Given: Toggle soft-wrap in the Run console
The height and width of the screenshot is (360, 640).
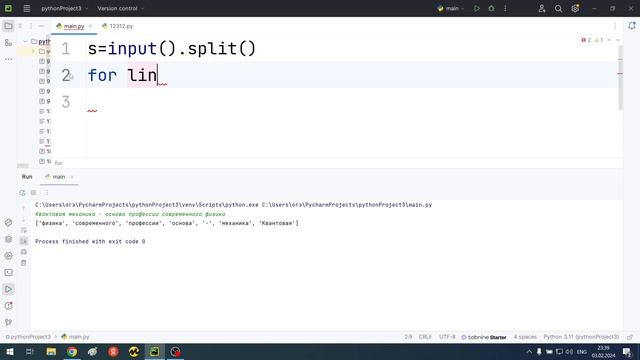Looking at the screenshot, I should 24,231.
